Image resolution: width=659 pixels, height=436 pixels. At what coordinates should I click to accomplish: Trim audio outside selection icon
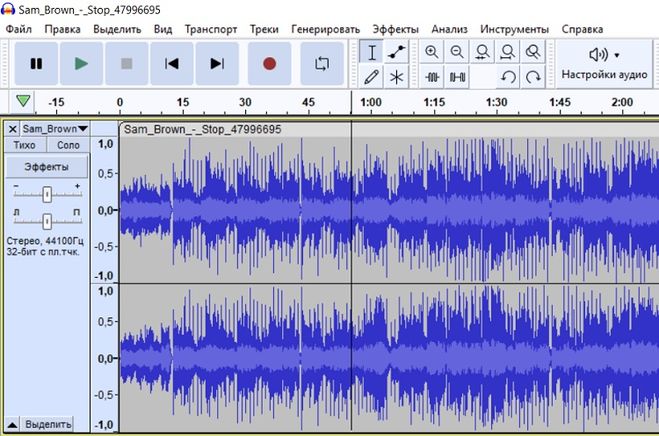pyautogui.click(x=432, y=77)
